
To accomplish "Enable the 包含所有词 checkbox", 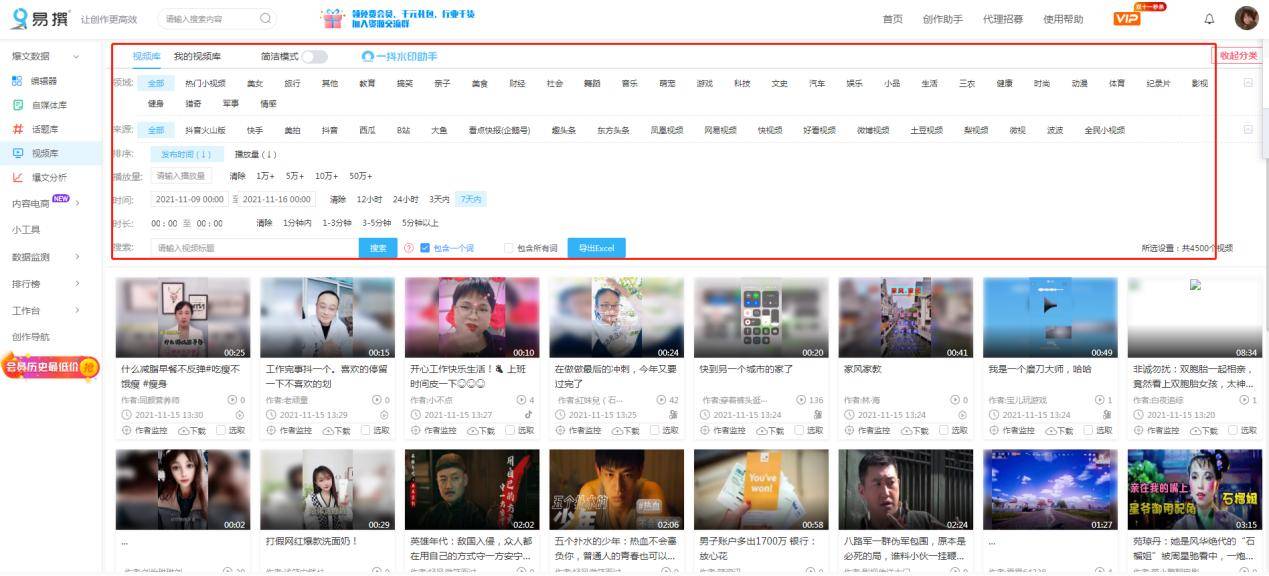I will [508, 246].
